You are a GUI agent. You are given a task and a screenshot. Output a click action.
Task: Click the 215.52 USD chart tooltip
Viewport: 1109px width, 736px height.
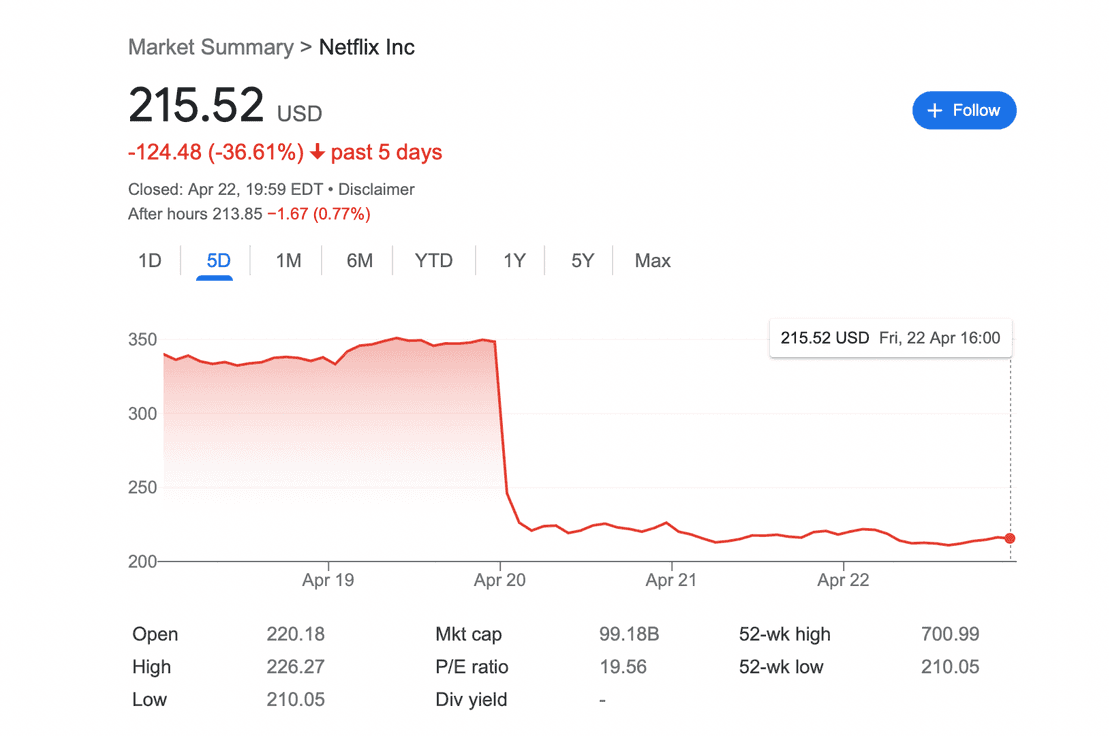tap(890, 338)
